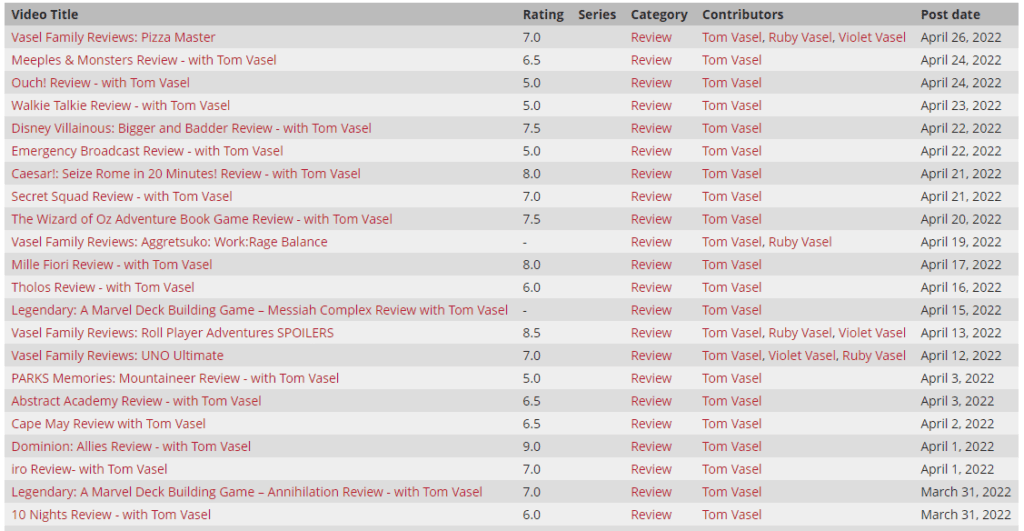Open Disney Villainous: Bigger and Badder Review

[x=191, y=128]
